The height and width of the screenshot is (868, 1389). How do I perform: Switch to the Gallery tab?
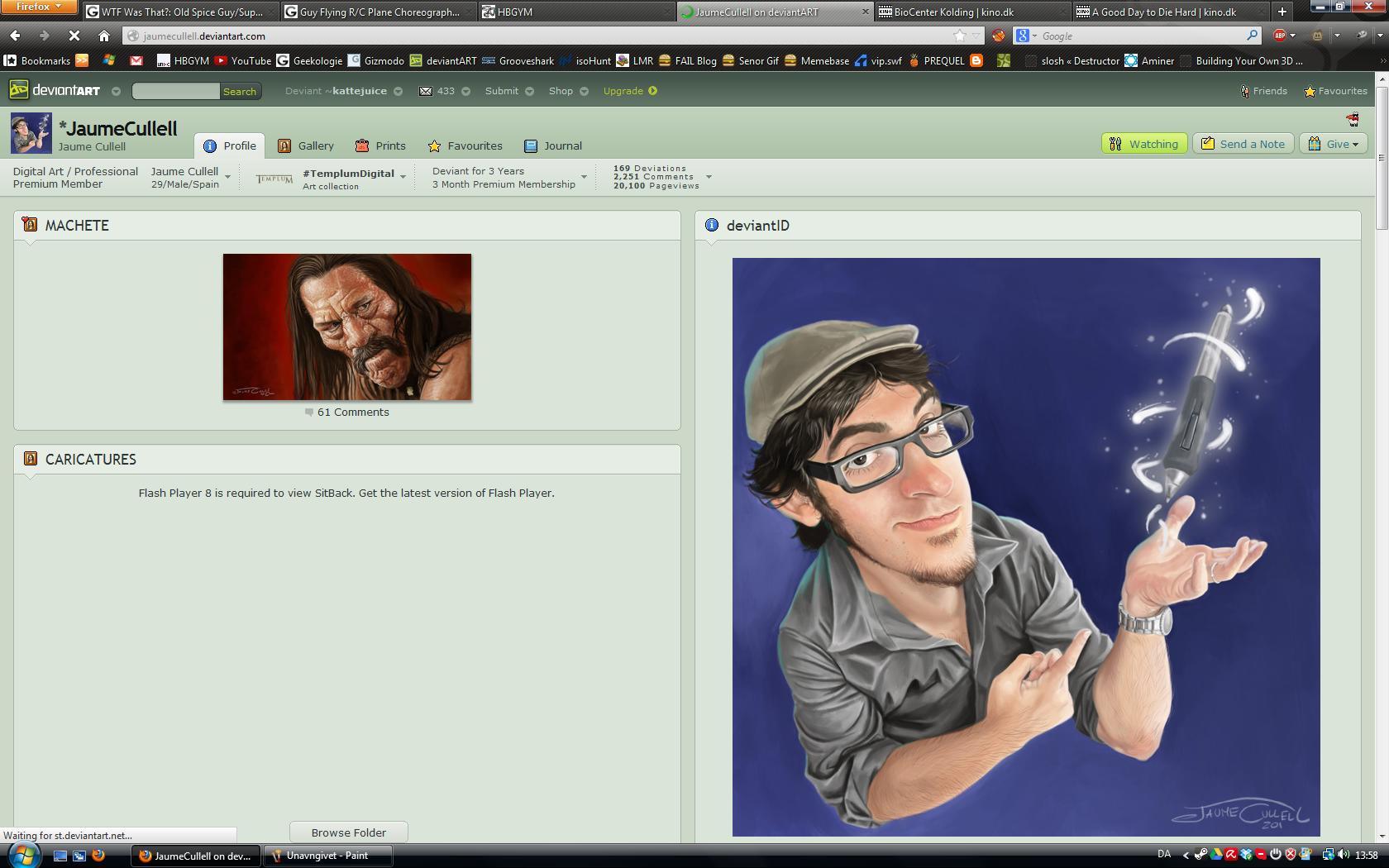(306, 145)
